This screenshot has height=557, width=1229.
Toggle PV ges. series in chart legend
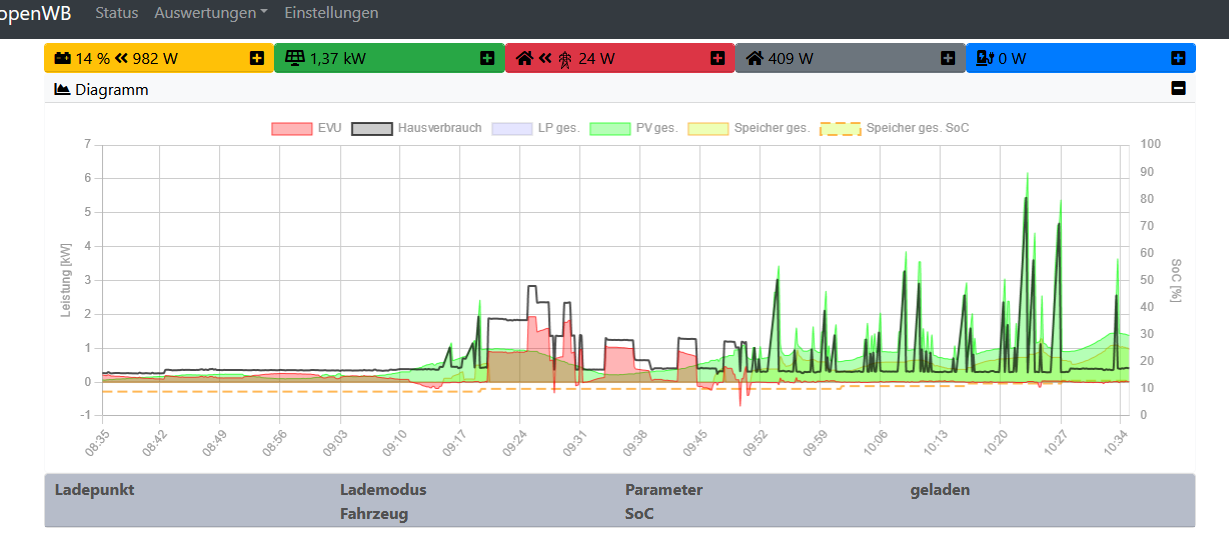click(634, 128)
